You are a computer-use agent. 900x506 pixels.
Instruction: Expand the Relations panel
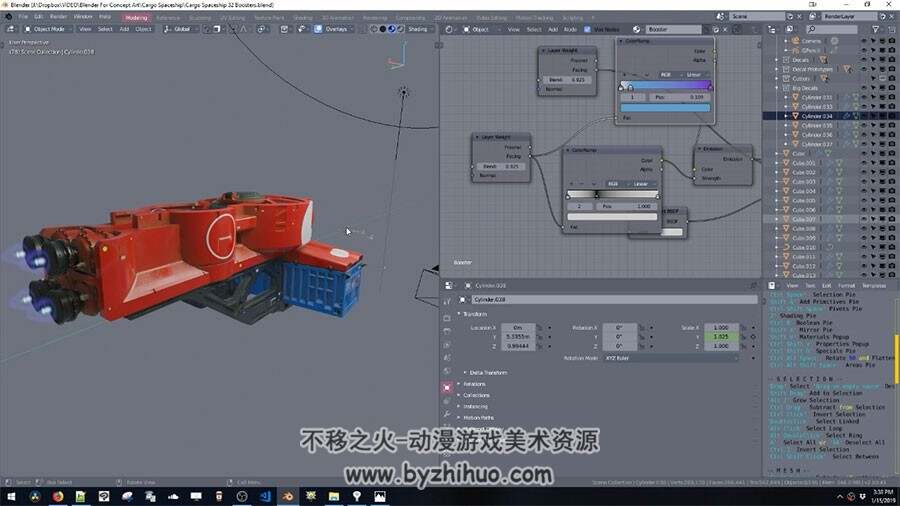coord(459,384)
